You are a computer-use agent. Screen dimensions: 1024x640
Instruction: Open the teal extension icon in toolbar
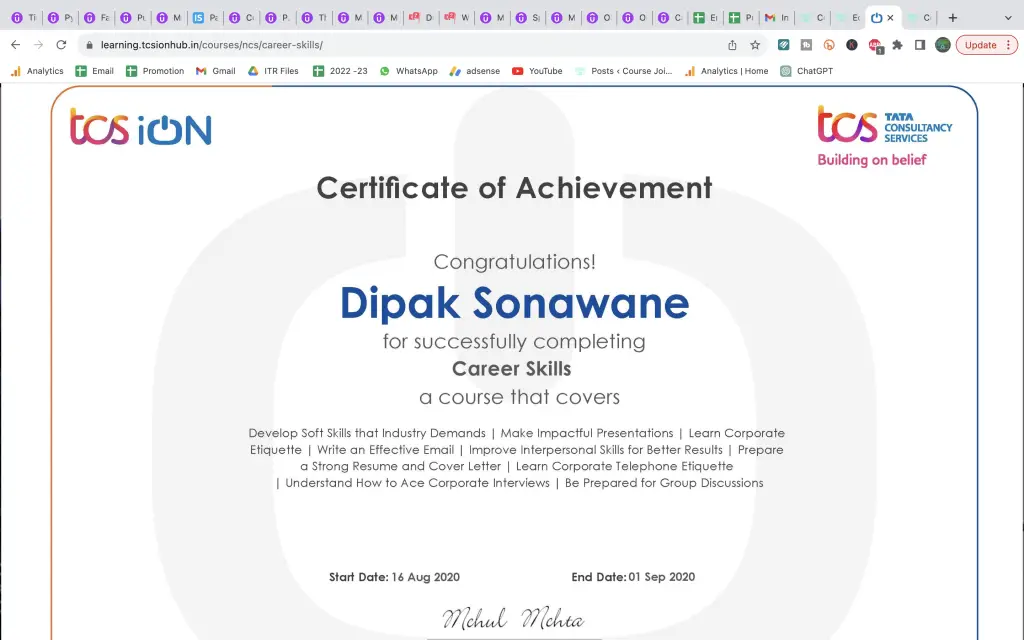pos(784,45)
